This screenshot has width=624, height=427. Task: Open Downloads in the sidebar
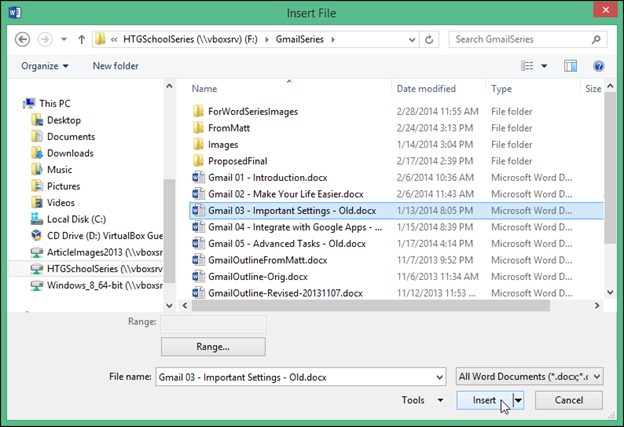(62, 153)
